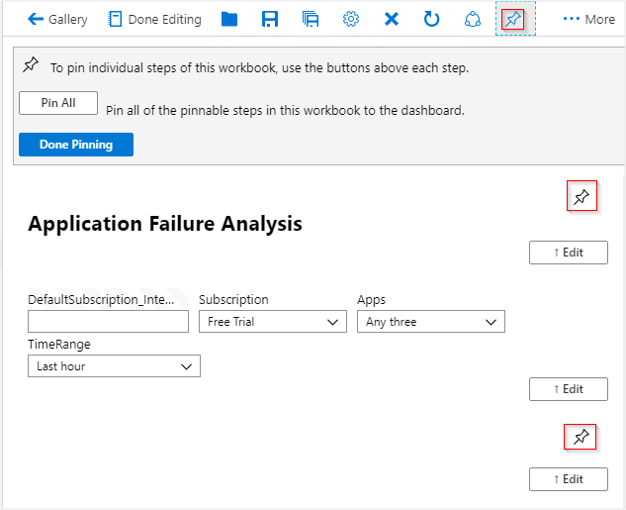Open workbook settings with the gear icon

(x=351, y=19)
